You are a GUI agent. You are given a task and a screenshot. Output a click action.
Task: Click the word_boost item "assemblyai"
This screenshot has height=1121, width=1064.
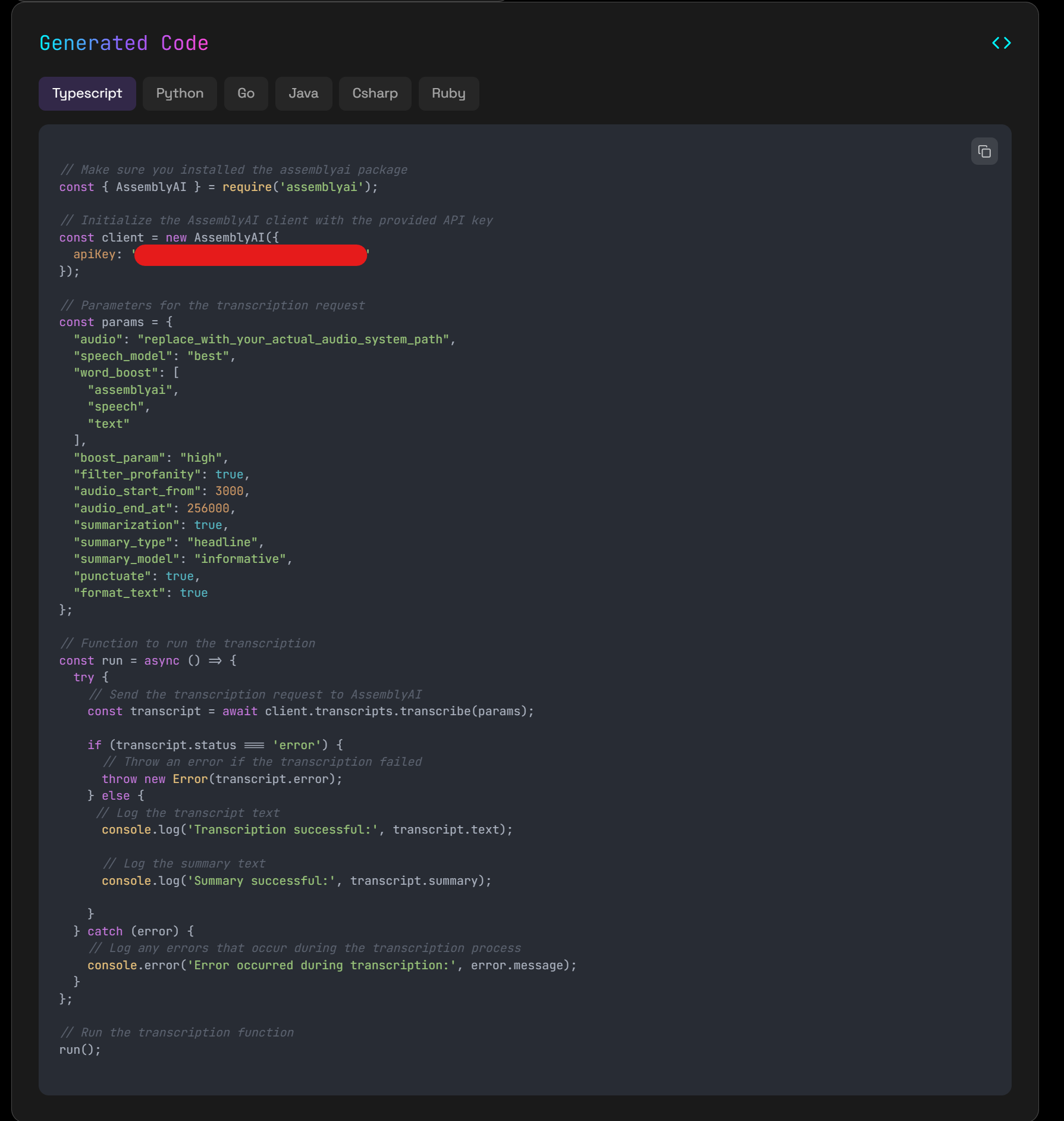(132, 389)
